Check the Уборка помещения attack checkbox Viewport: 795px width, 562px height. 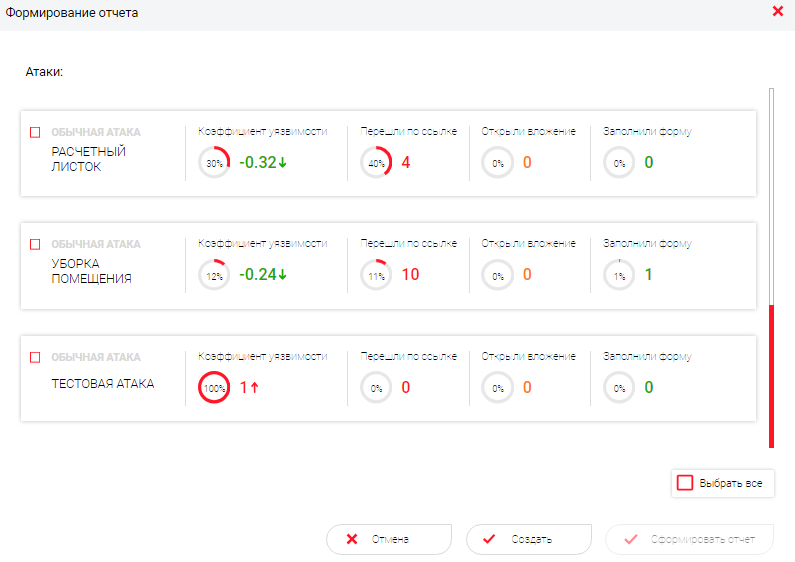click(35, 244)
